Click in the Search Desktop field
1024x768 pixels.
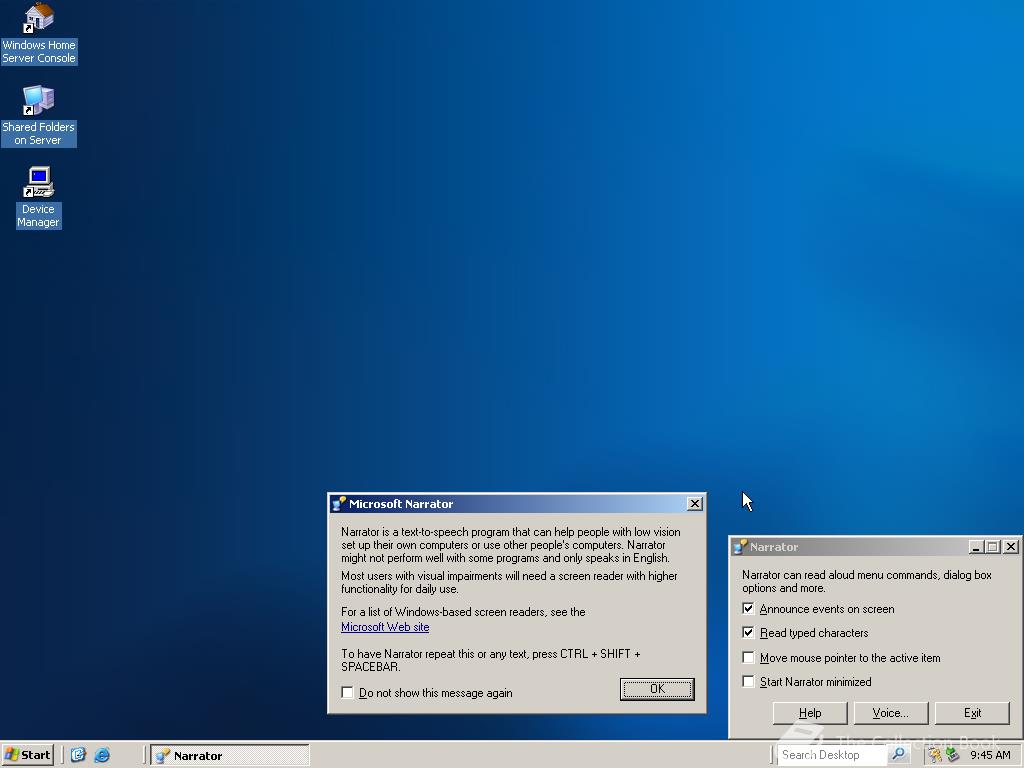pos(833,755)
